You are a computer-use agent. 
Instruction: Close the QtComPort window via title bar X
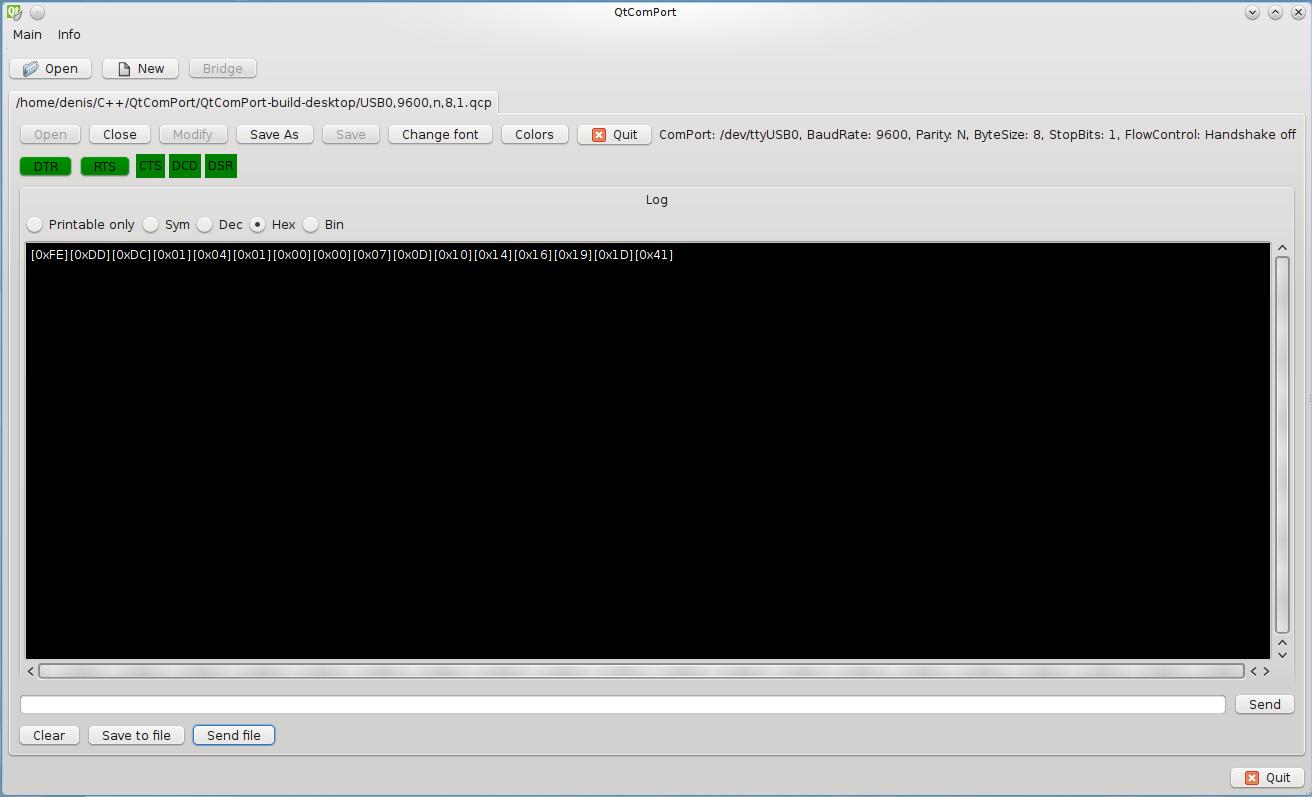tap(1298, 13)
